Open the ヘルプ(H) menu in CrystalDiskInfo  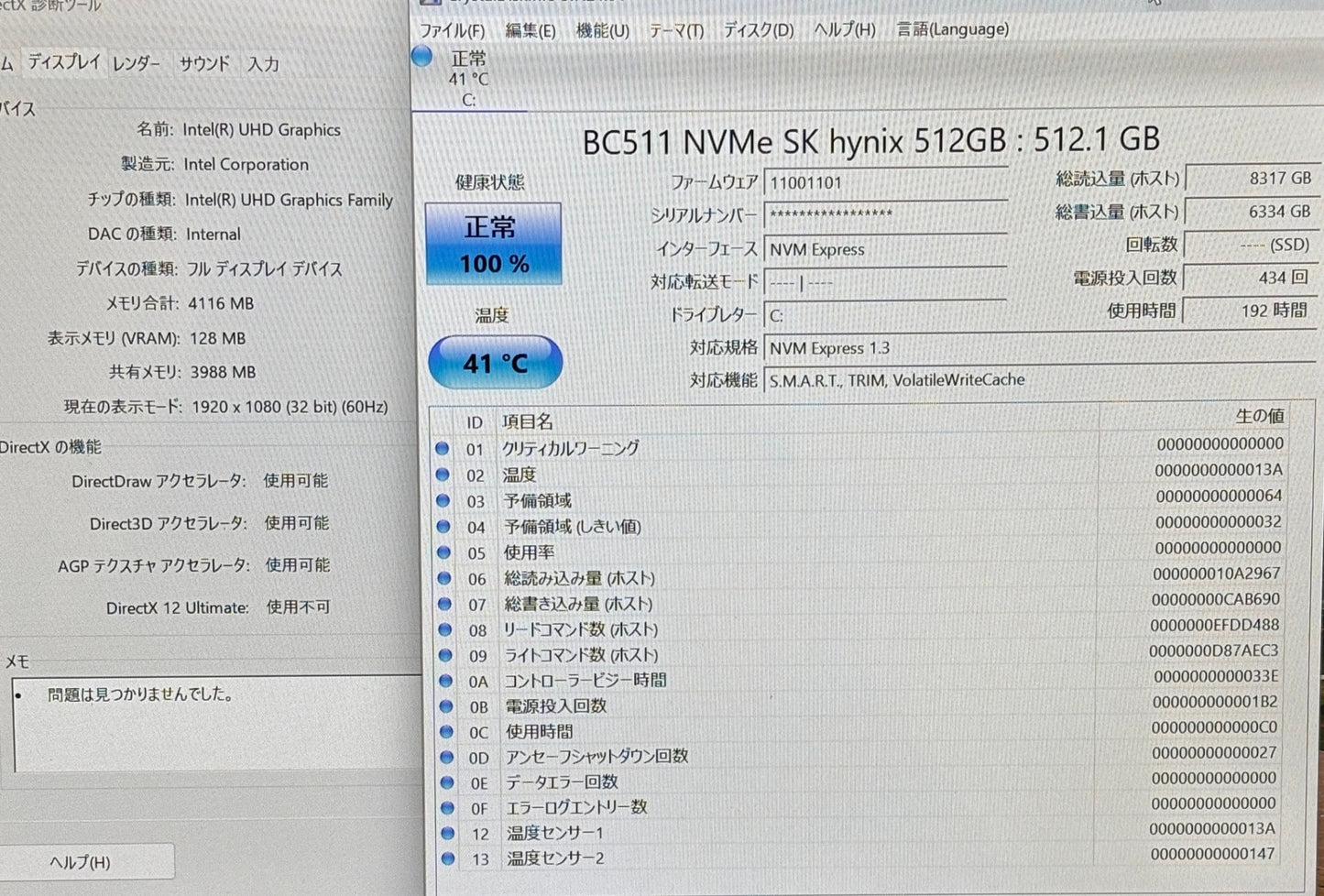(x=845, y=29)
